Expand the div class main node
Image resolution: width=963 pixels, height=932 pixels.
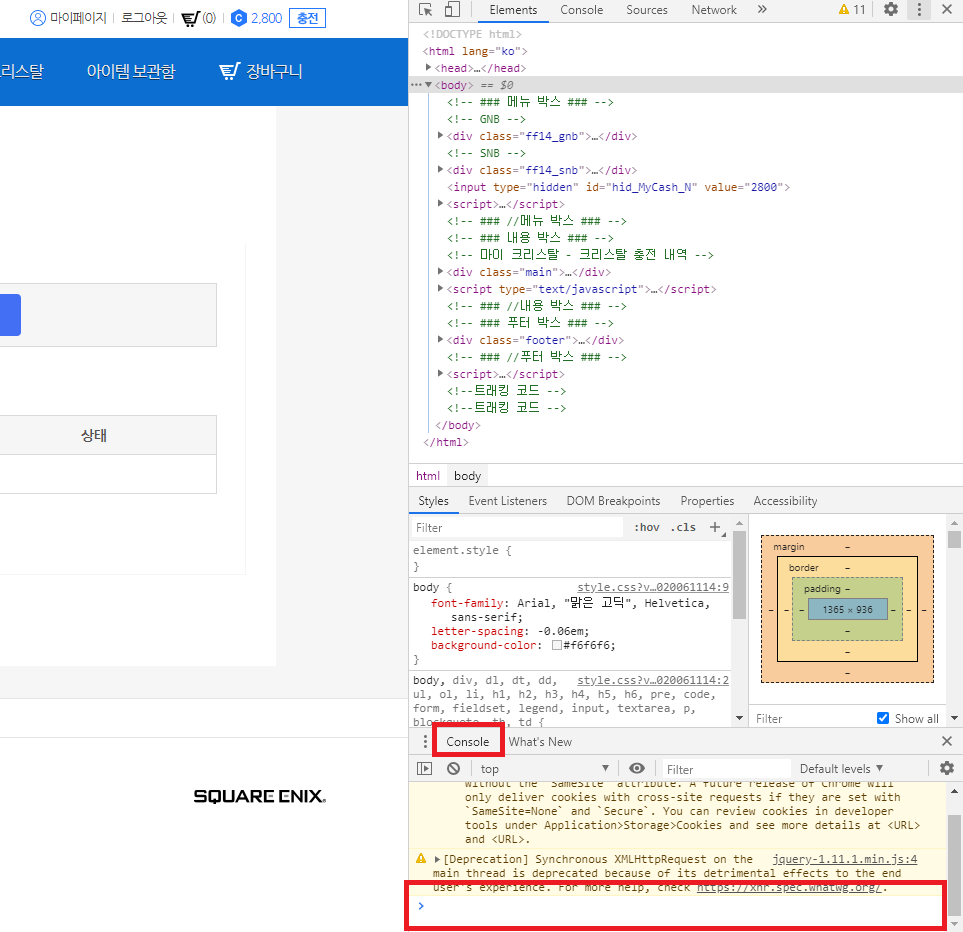440,271
